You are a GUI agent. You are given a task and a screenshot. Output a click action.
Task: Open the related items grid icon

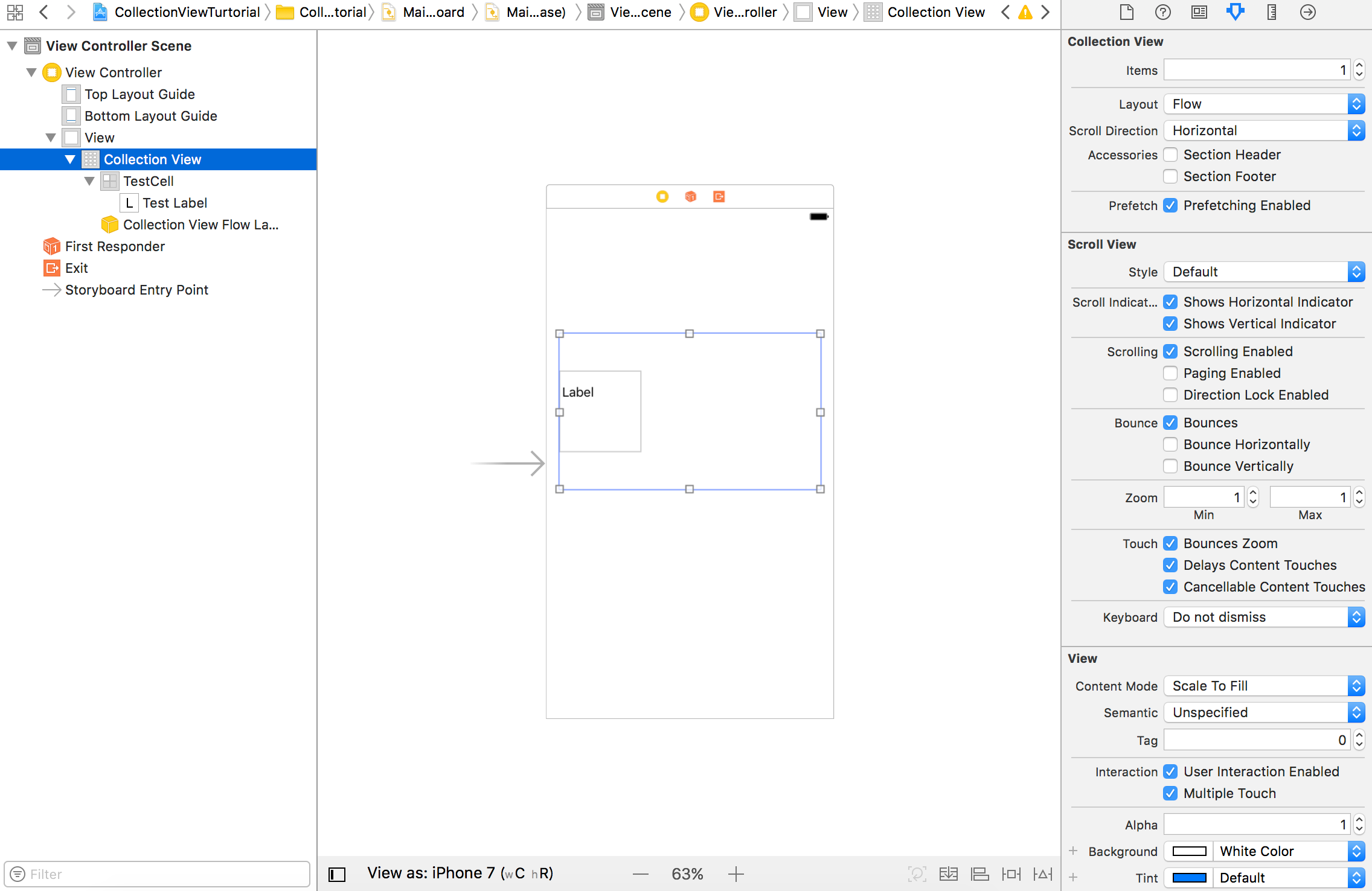(x=15, y=12)
